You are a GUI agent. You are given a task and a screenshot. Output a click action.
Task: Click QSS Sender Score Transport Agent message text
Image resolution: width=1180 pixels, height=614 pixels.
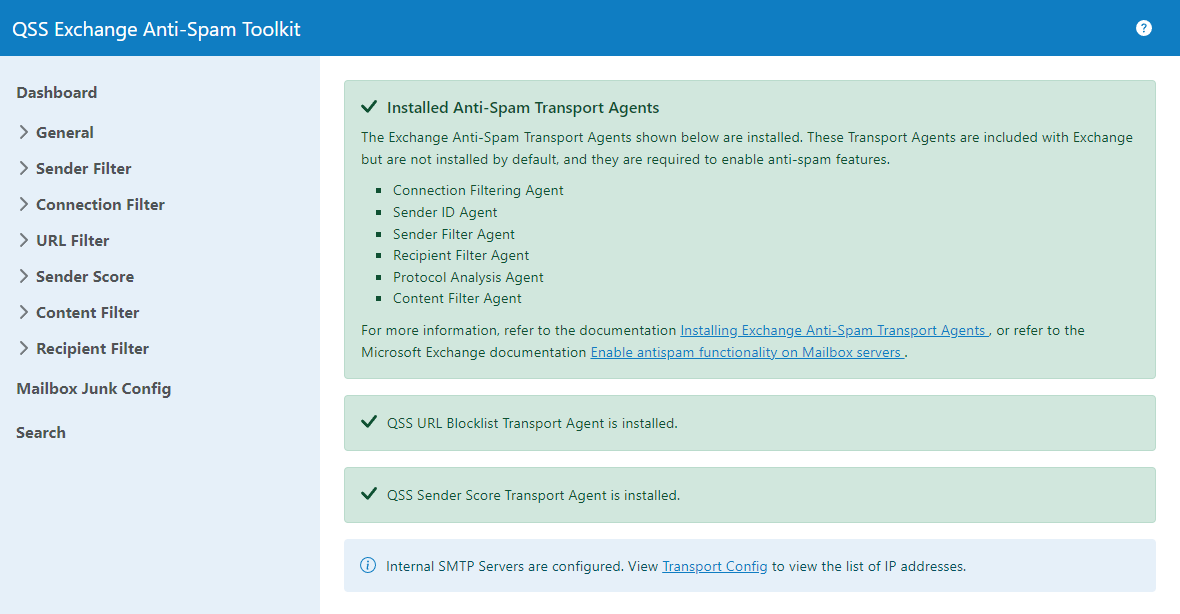[534, 495]
